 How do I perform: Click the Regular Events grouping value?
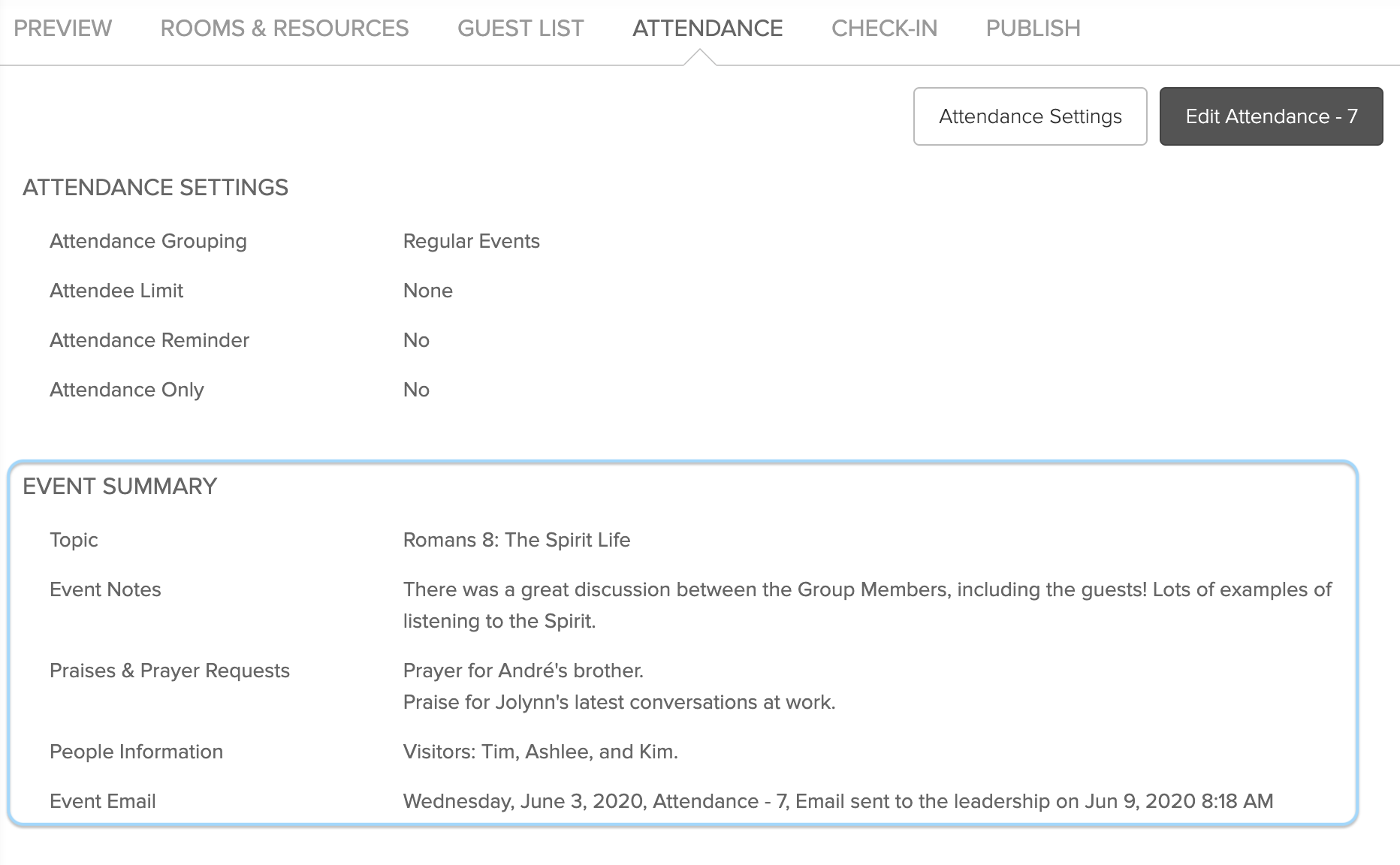[x=471, y=241]
